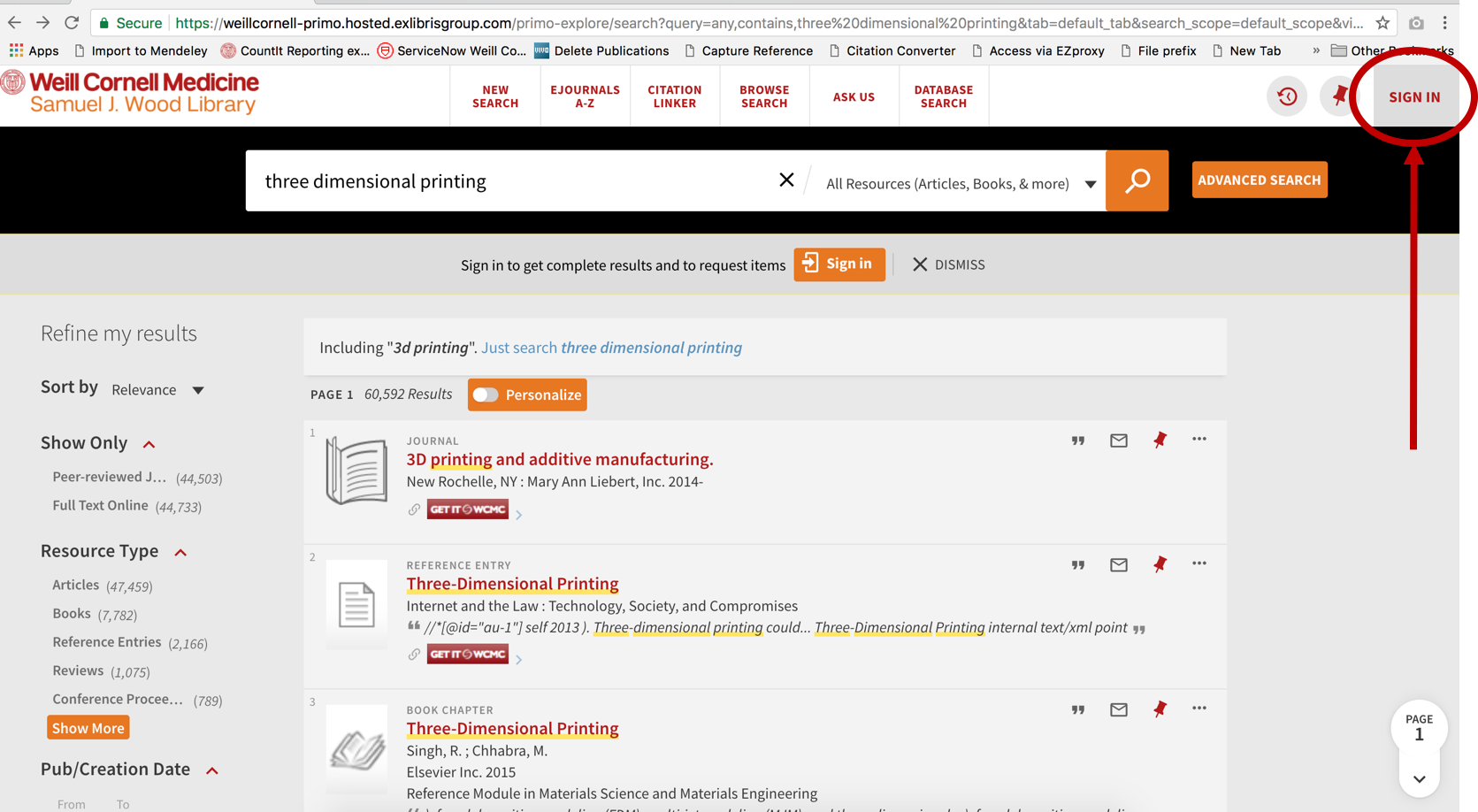
Task: Open the reference entry Three-Dimensional Printing title
Action: coord(512,584)
